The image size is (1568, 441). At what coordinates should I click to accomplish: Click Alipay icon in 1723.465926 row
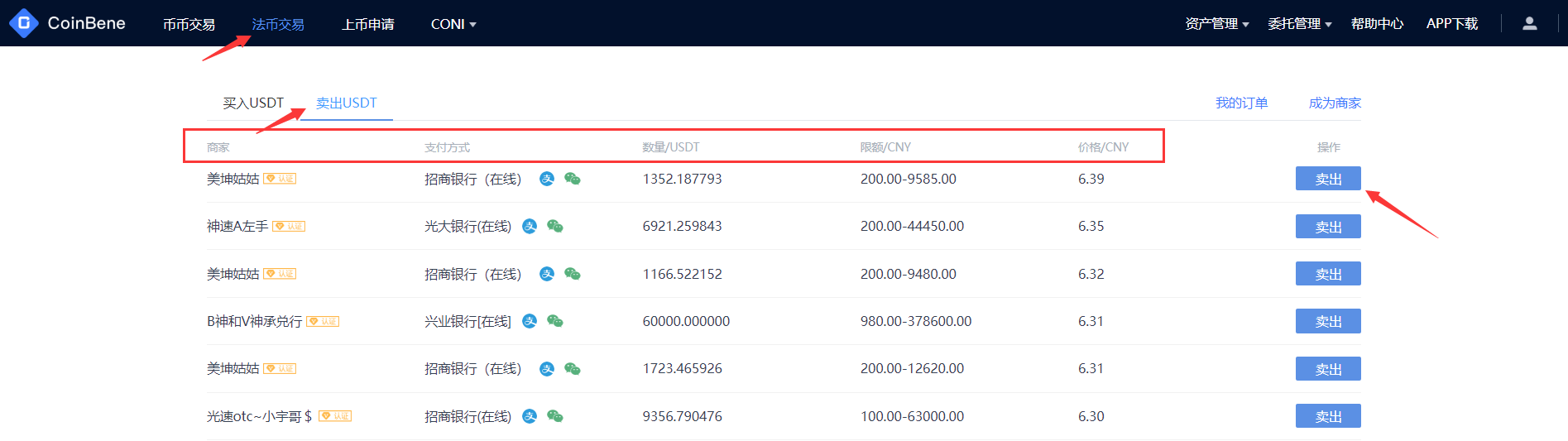tap(547, 369)
